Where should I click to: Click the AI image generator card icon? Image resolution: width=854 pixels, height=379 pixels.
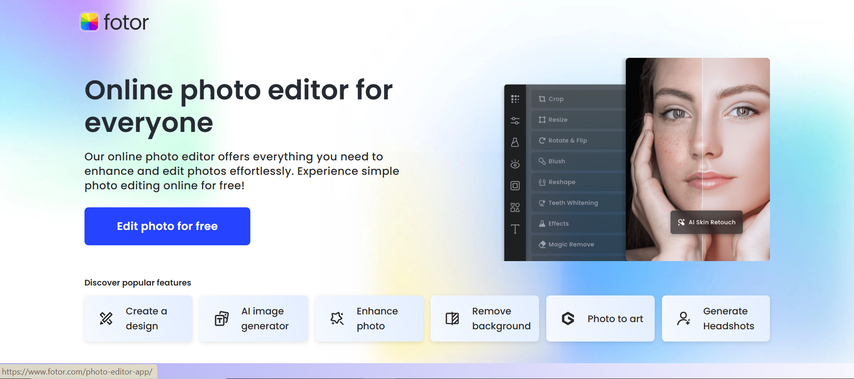tap(222, 319)
